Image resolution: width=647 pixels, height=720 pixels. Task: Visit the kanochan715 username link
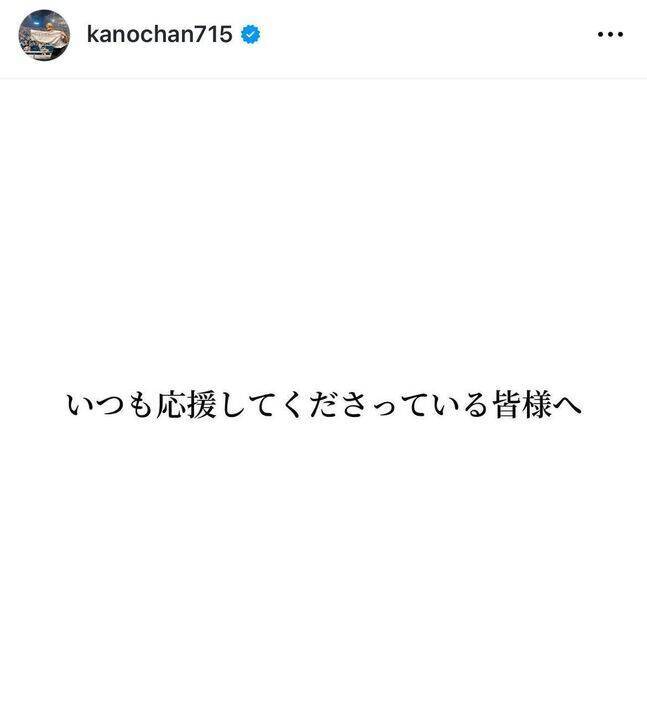point(159,34)
